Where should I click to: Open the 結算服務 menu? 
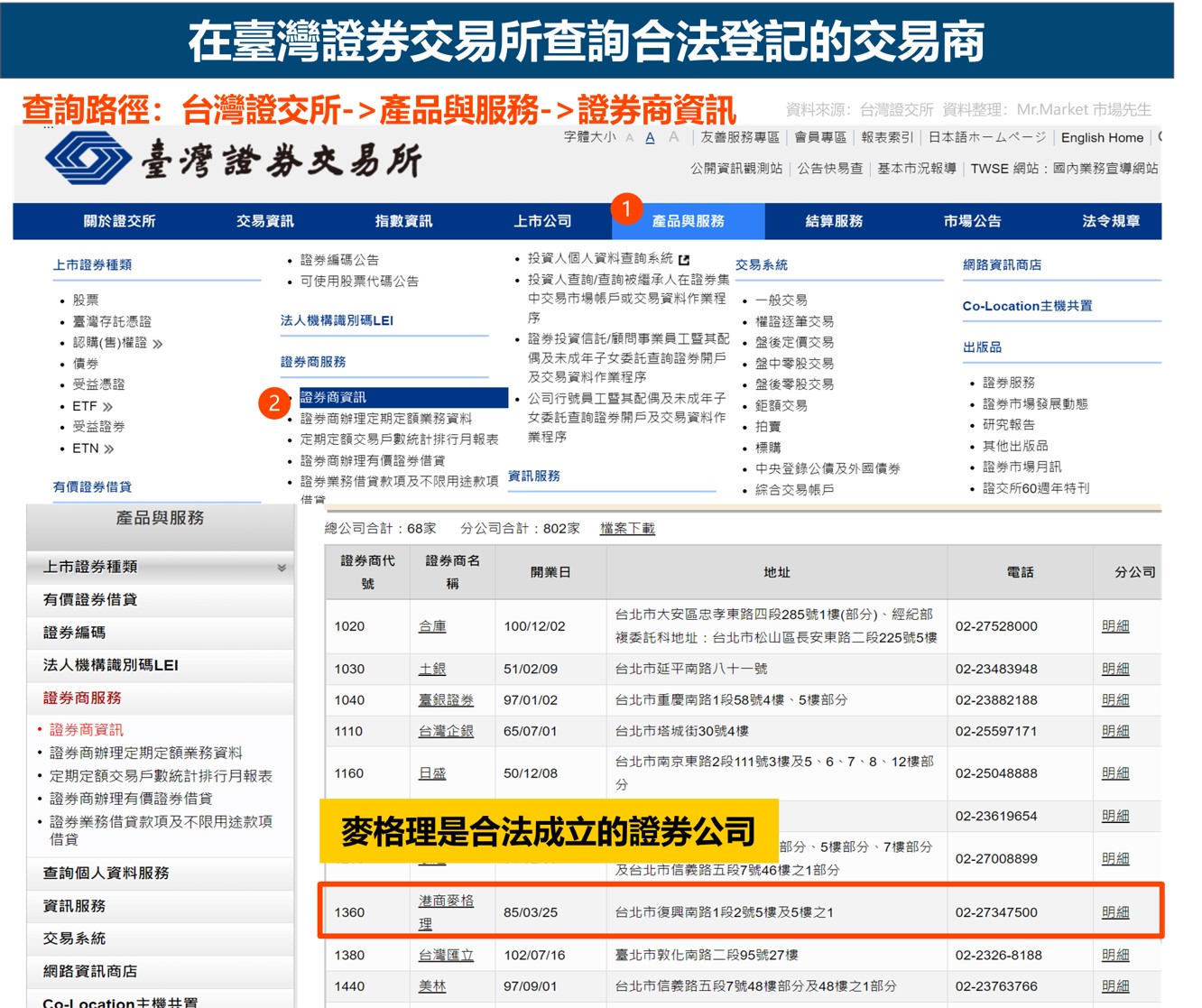[x=834, y=221]
